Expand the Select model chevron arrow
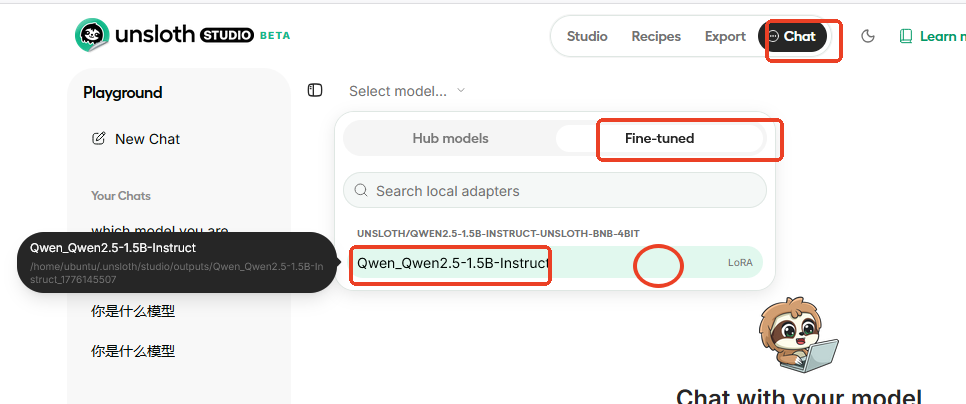 click(461, 91)
